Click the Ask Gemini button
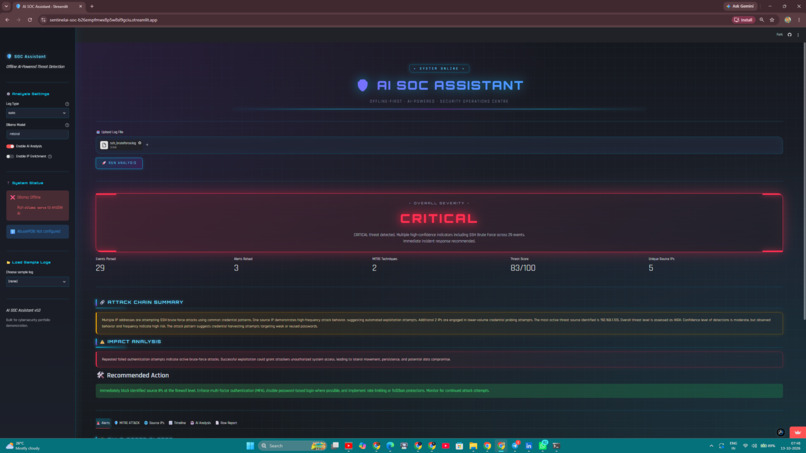This screenshot has width=806, height=453. tap(740, 6)
